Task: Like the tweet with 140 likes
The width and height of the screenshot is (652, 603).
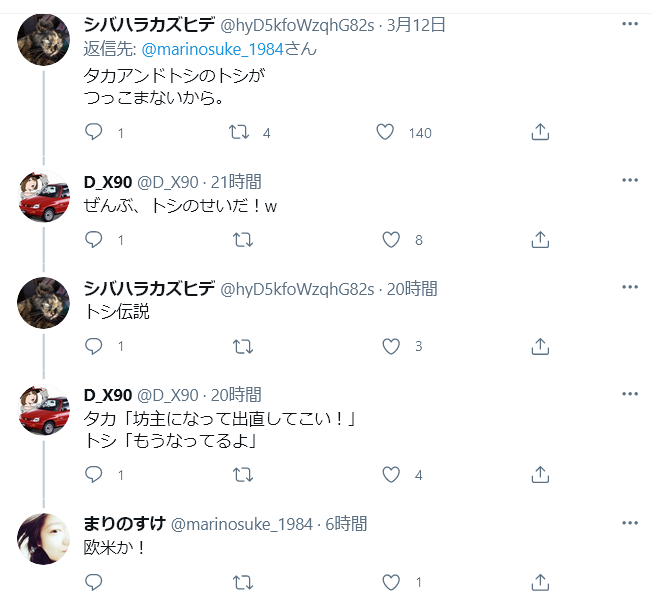Action: pos(385,132)
